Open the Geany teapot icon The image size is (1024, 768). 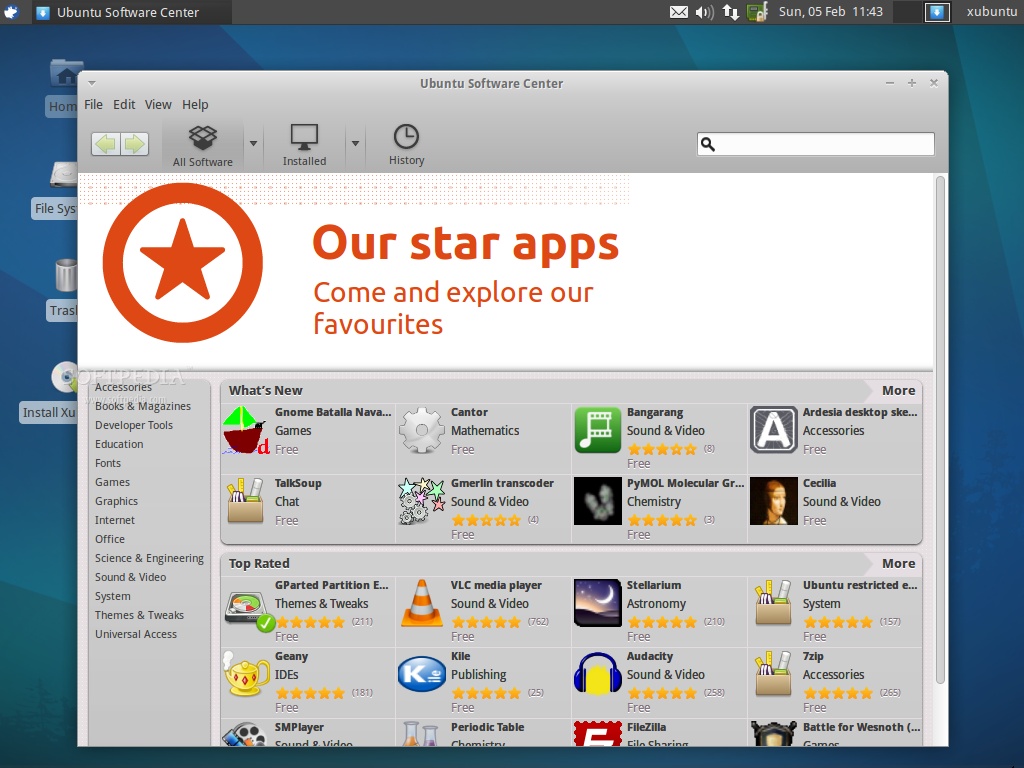pyautogui.click(x=246, y=674)
